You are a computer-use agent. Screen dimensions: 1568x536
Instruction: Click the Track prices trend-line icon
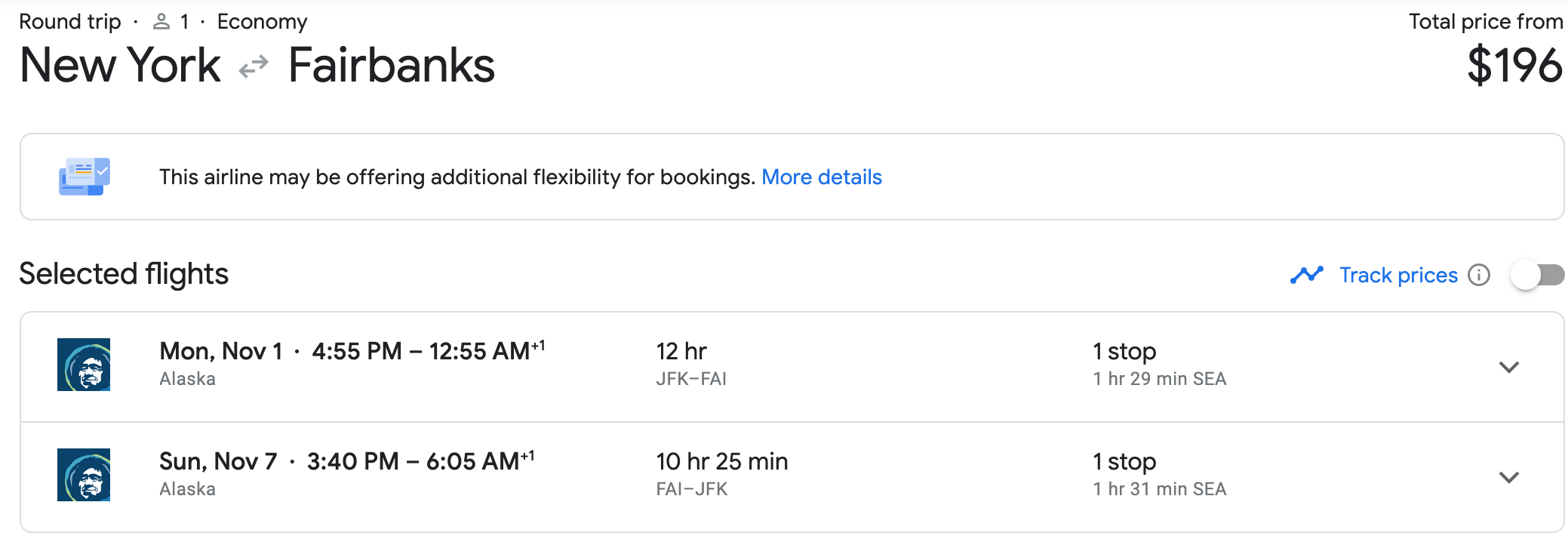(x=1306, y=275)
